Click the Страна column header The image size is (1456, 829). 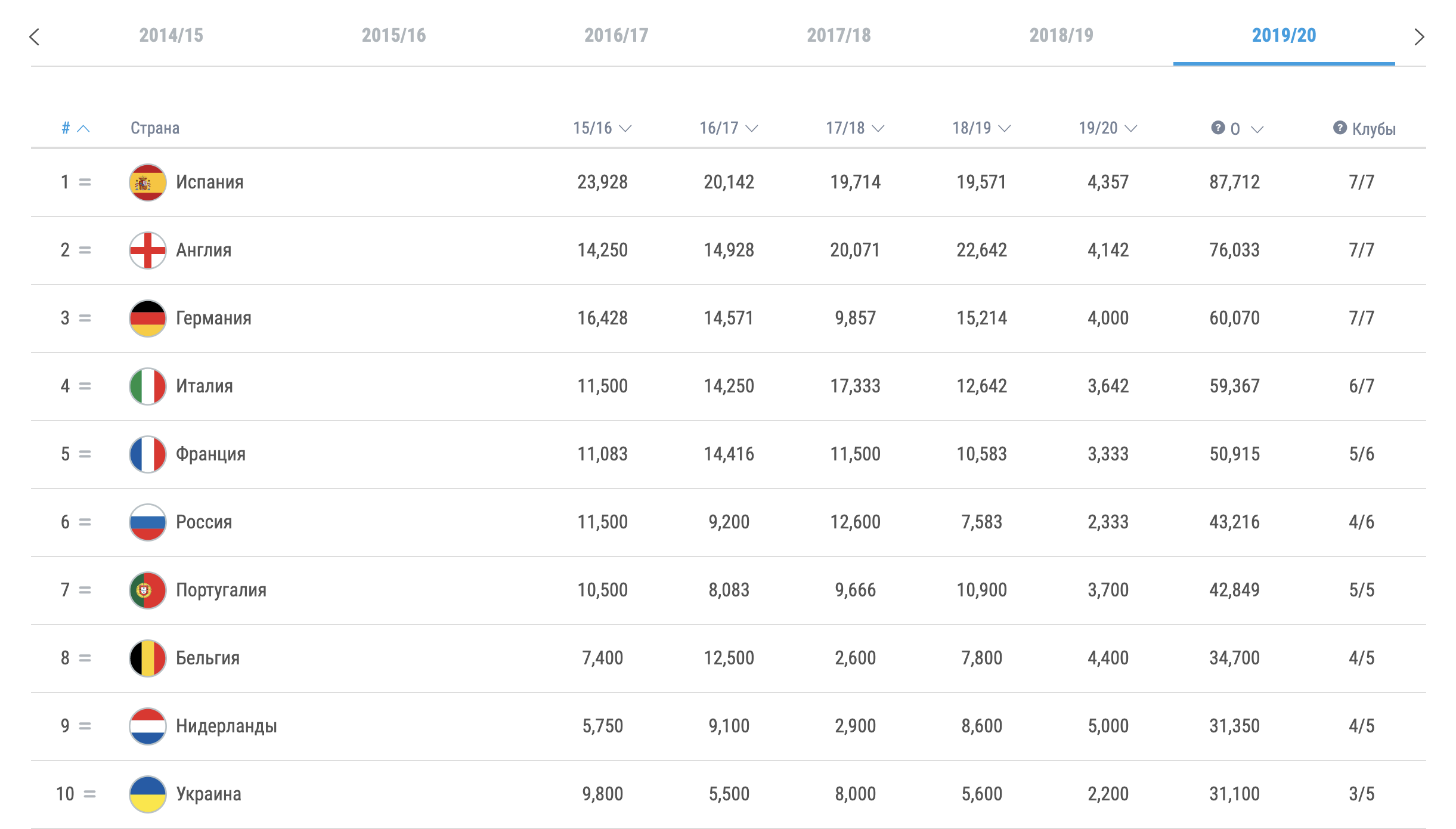155,128
